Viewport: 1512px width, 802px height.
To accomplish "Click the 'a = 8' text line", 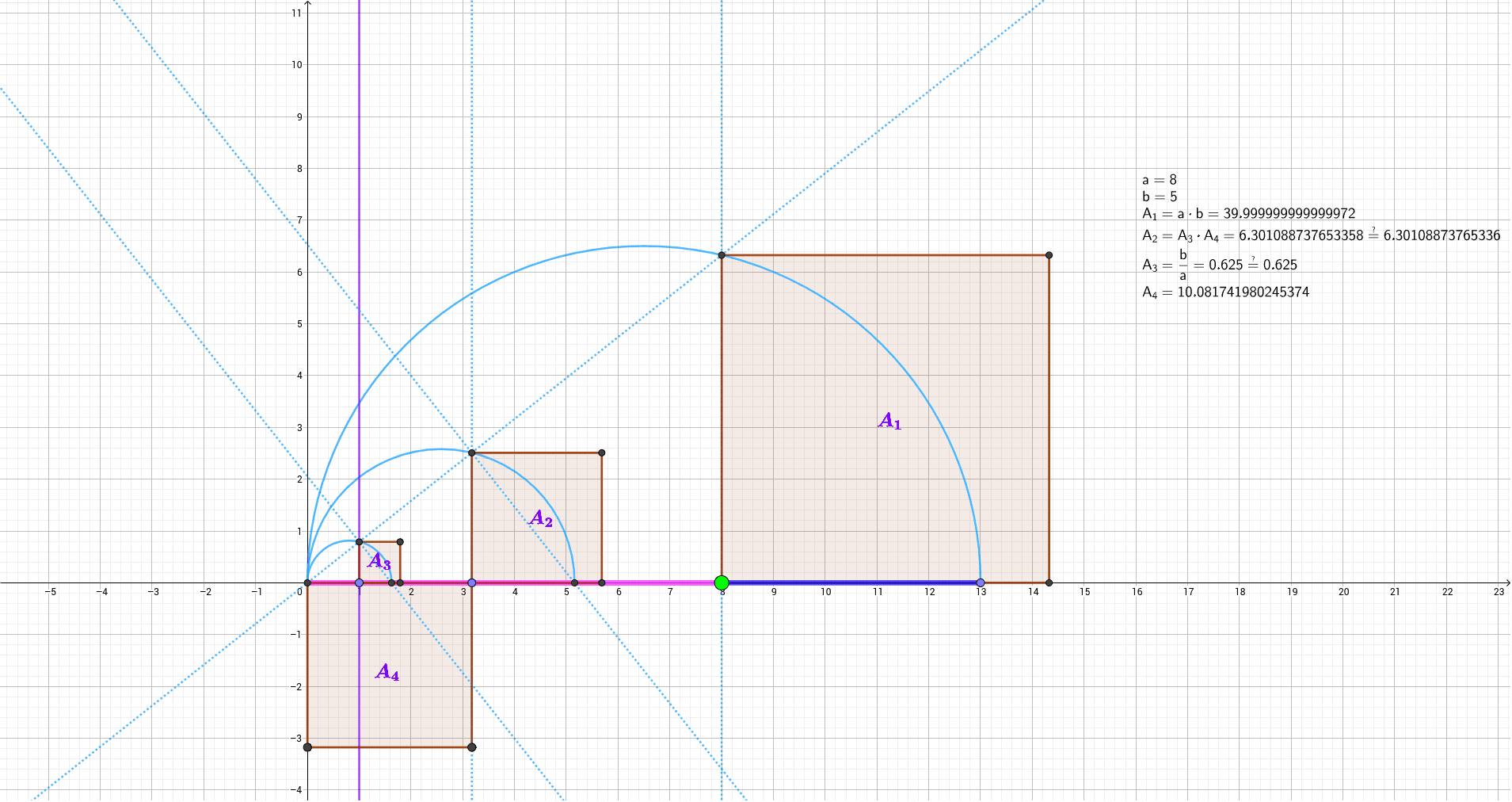I will coord(1160,180).
